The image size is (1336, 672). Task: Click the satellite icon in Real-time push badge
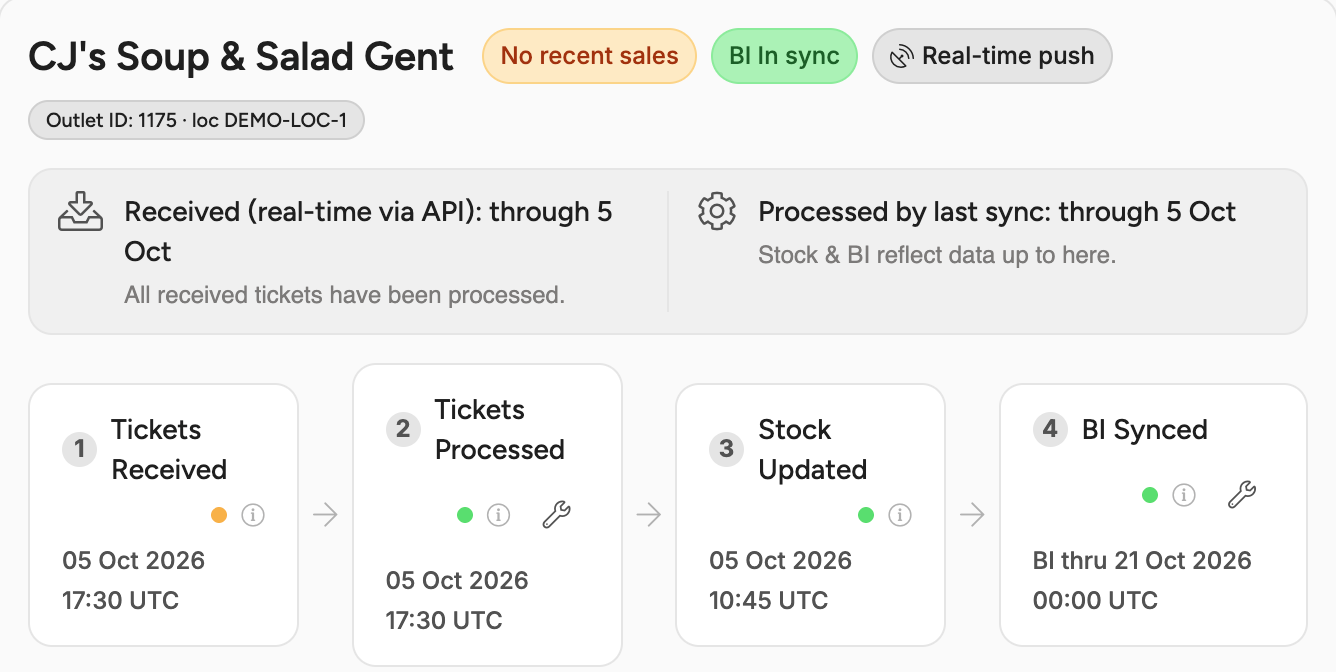point(902,56)
